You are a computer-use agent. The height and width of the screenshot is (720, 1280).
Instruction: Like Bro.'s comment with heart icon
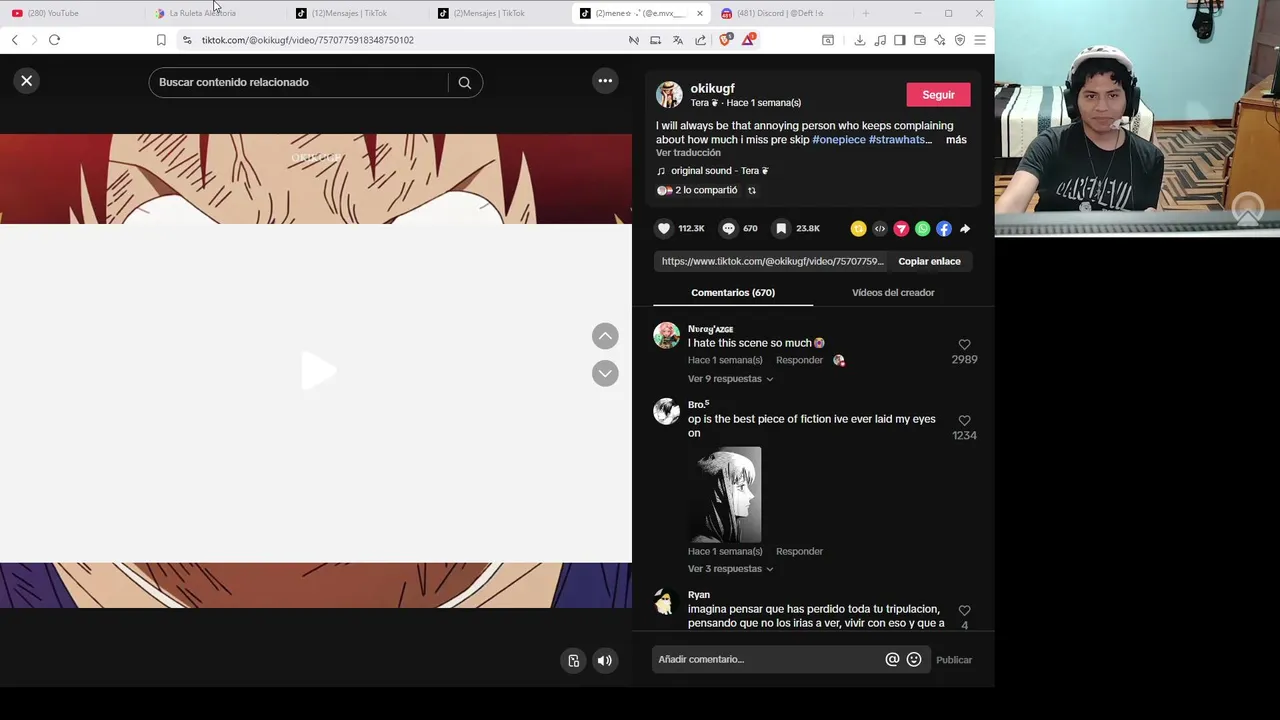pyautogui.click(x=964, y=421)
